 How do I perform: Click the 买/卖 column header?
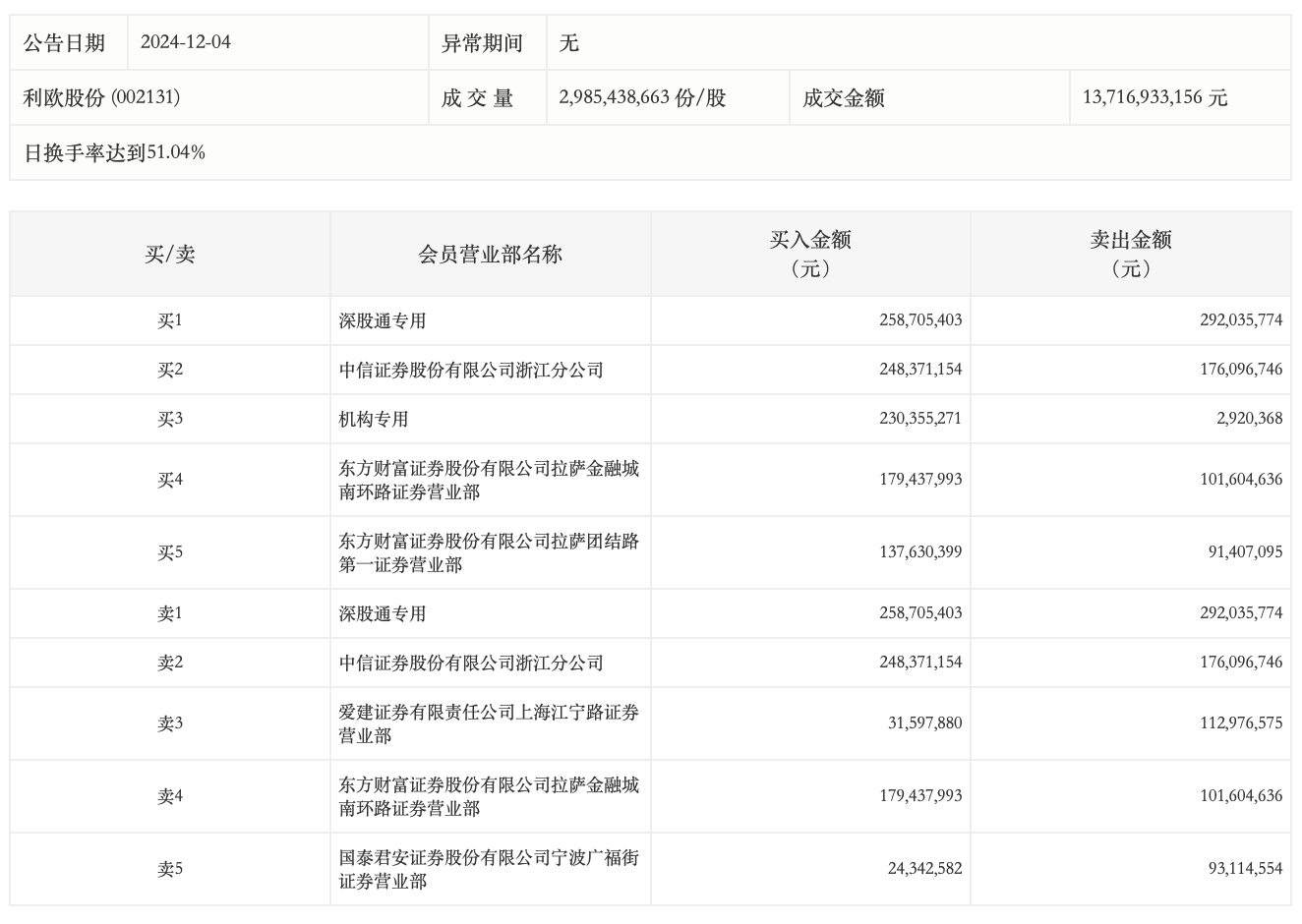click(170, 254)
